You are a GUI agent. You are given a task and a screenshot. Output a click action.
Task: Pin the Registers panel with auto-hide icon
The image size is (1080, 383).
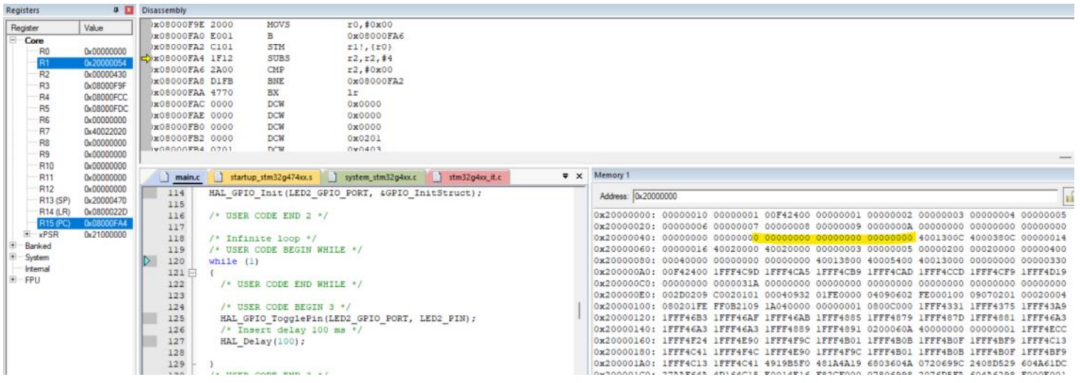click(x=116, y=10)
